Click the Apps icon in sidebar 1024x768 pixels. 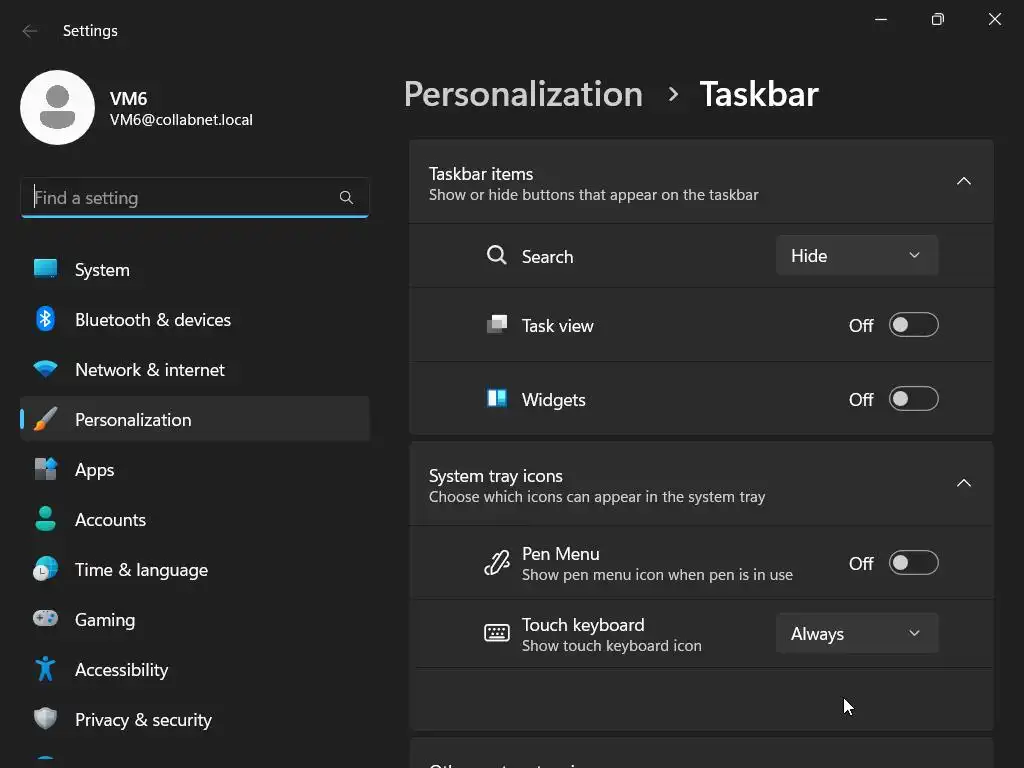pos(45,469)
